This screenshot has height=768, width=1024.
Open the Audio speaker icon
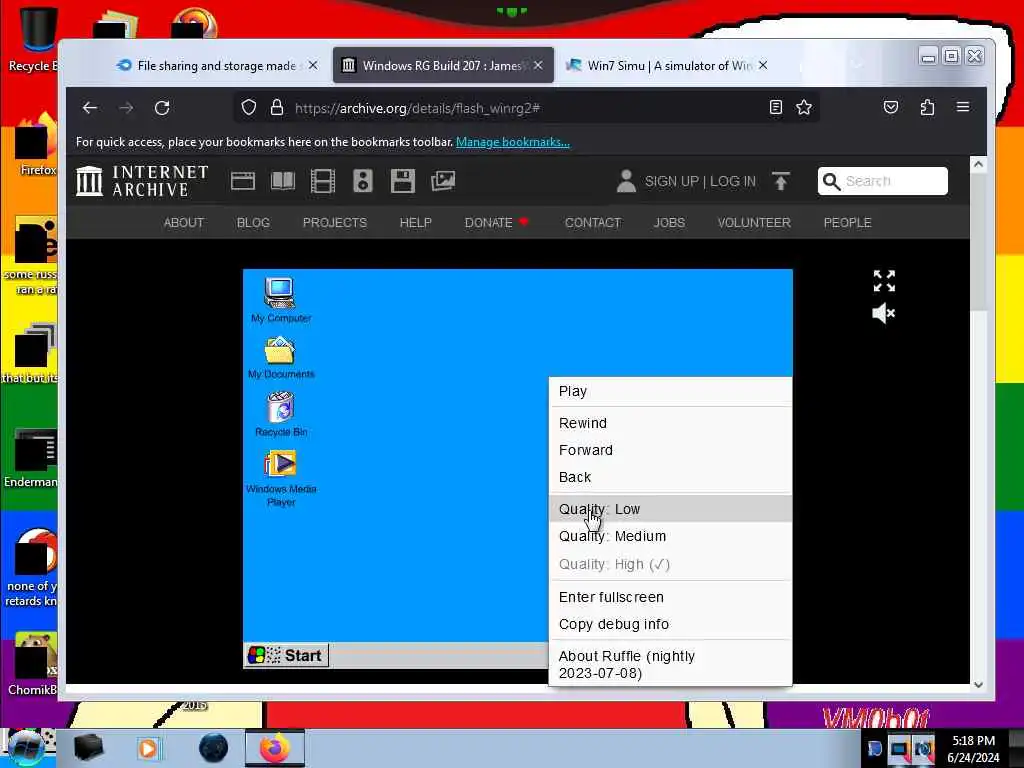click(x=363, y=181)
